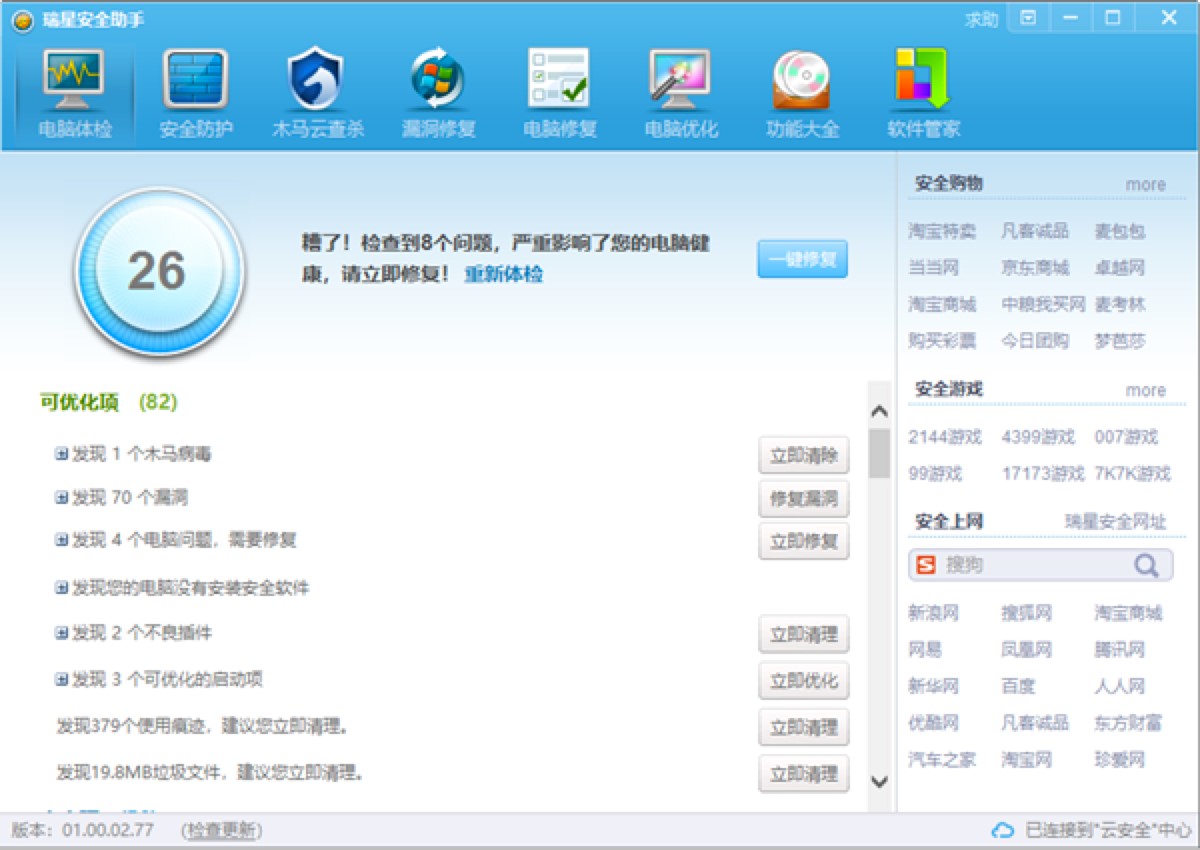The height and width of the screenshot is (850, 1200).
Task: Launch the 软件管家 icon
Action: 922,80
